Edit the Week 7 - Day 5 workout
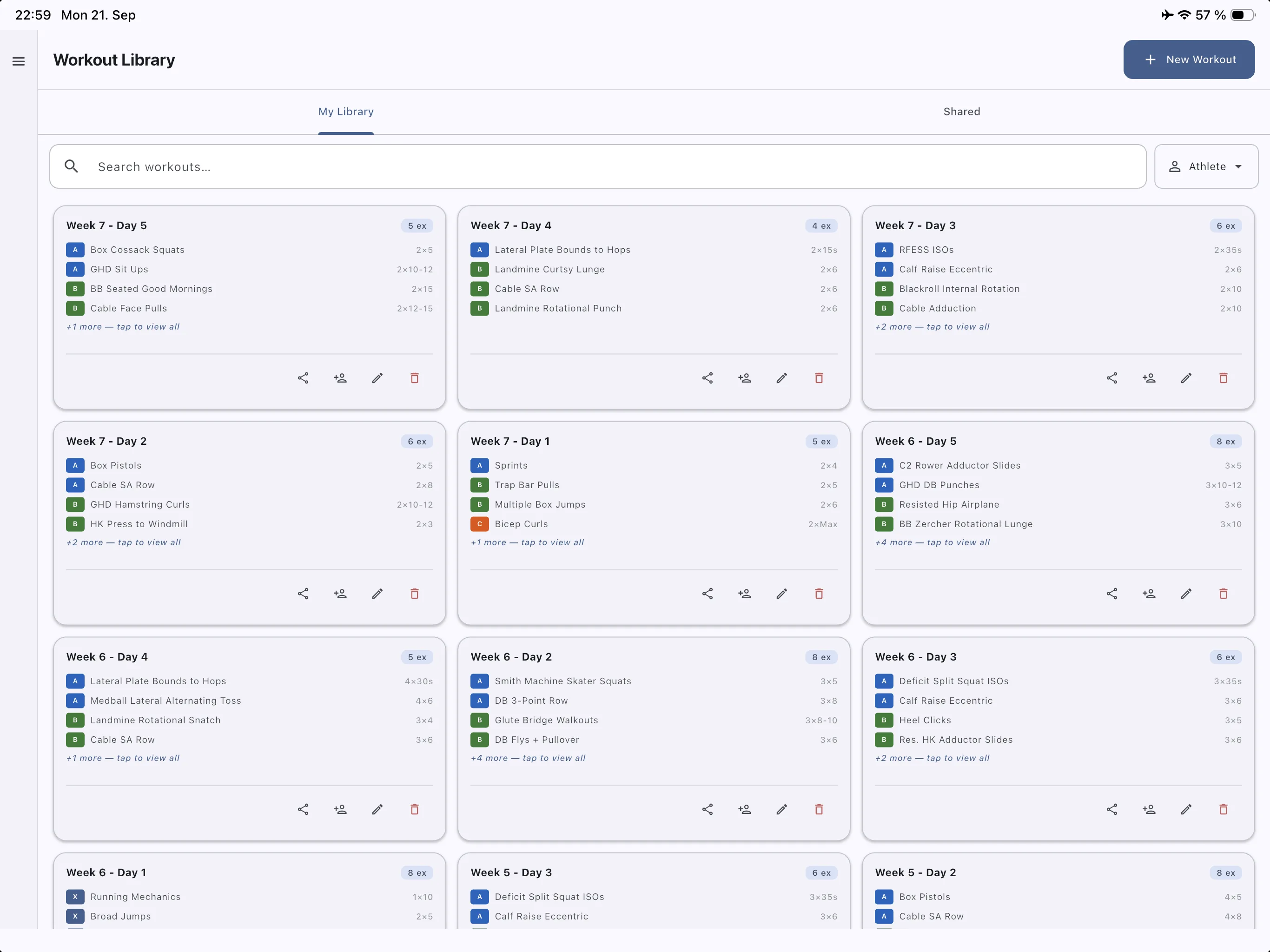1270x952 pixels. tap(377, 378)
